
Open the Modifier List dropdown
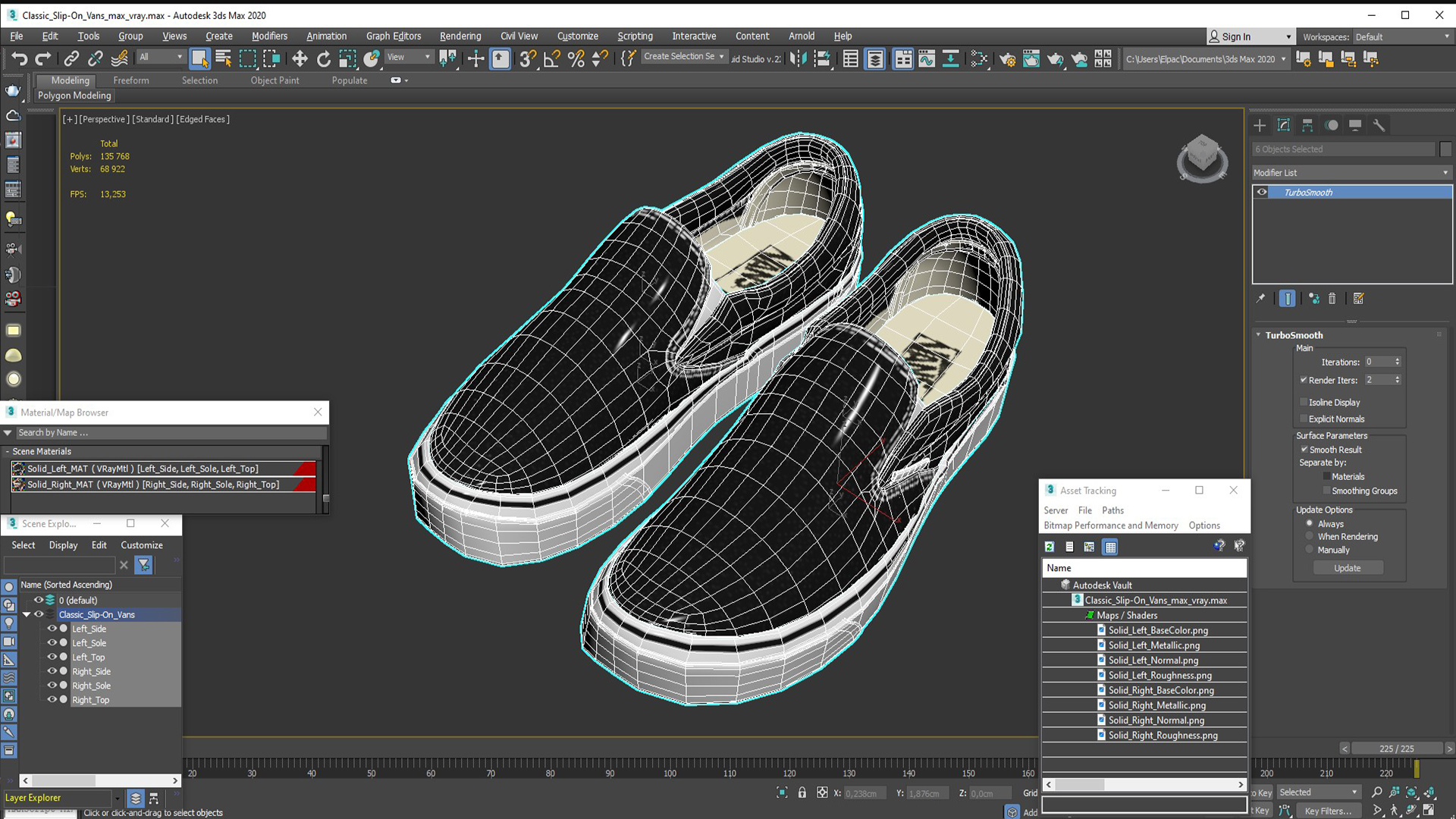pos(1351,173)
